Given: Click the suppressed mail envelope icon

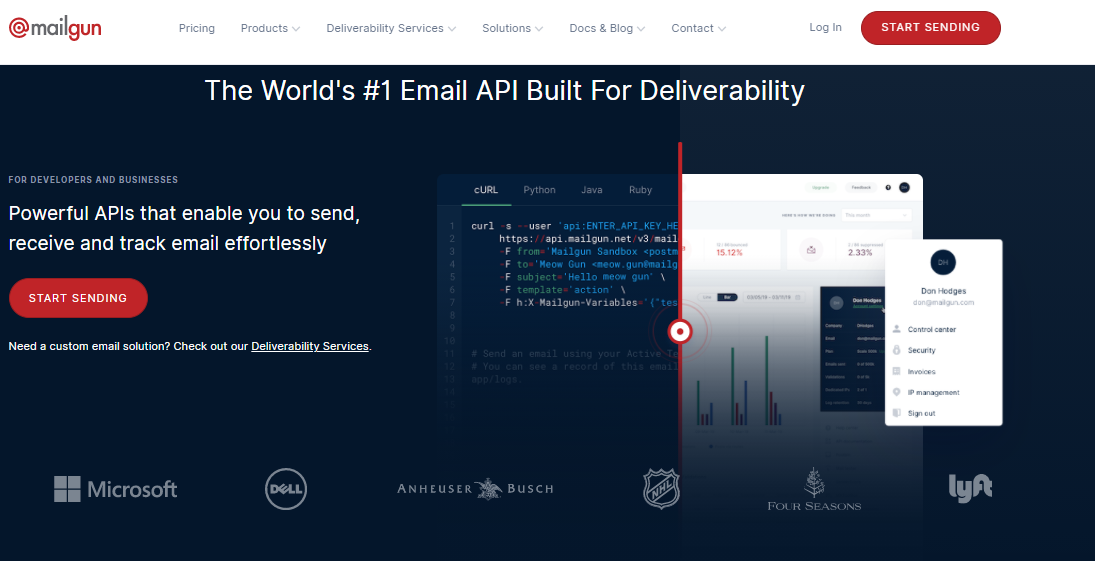Looking at the screenshot, I should (811, 249).
